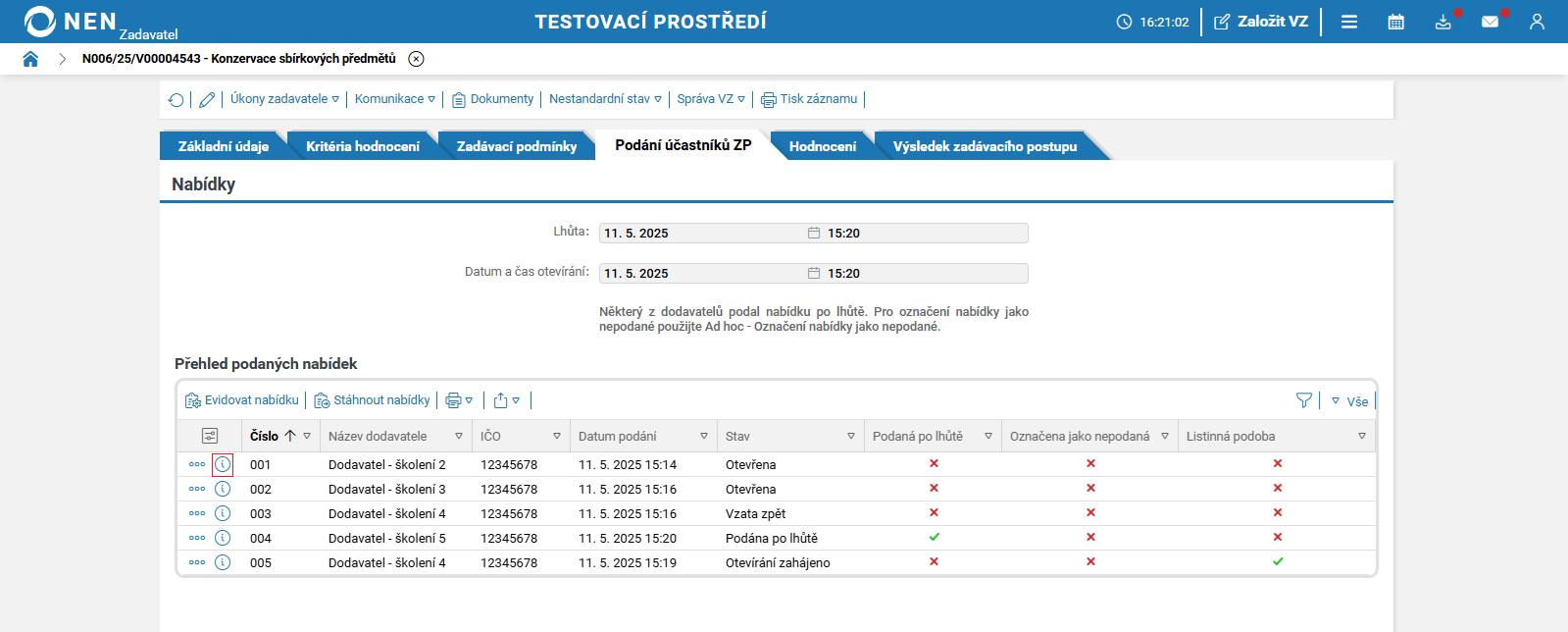Switch to Výsledek zadávacího postupu tab
Viewport: 1568px width, 632px height.
(x=985, y=146)
